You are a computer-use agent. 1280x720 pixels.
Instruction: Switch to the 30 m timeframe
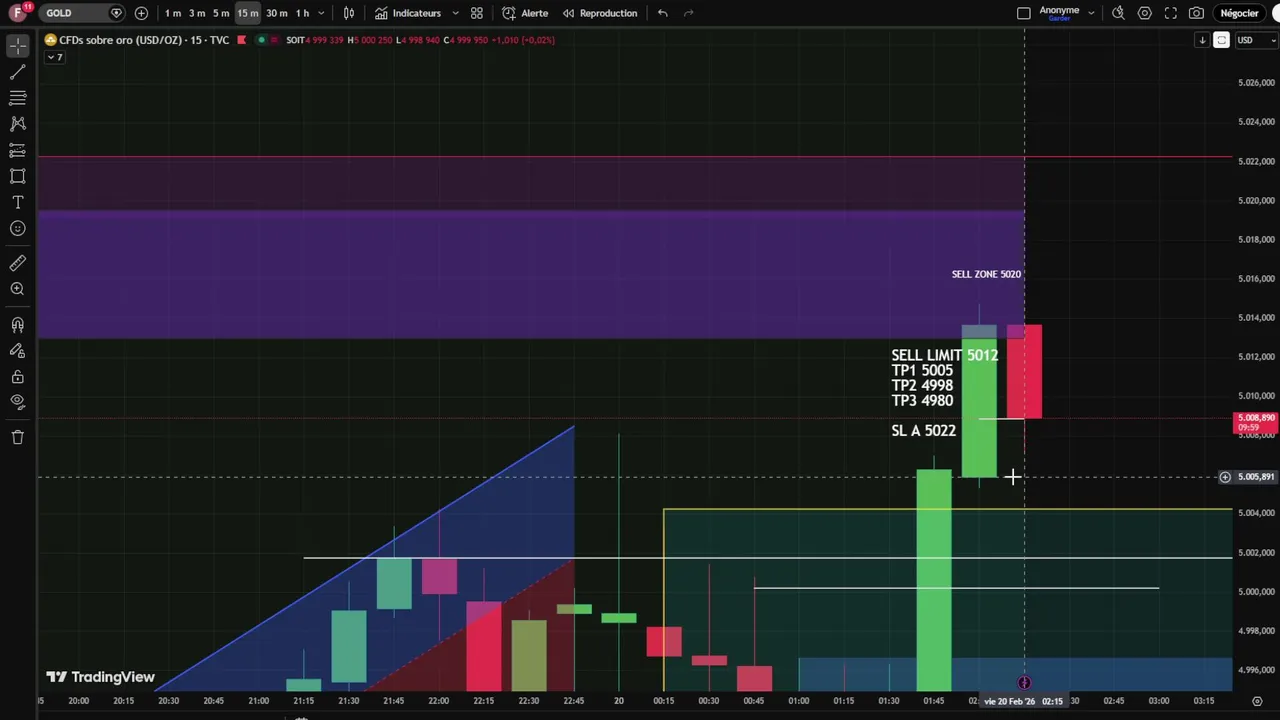(x=276, y=13)
